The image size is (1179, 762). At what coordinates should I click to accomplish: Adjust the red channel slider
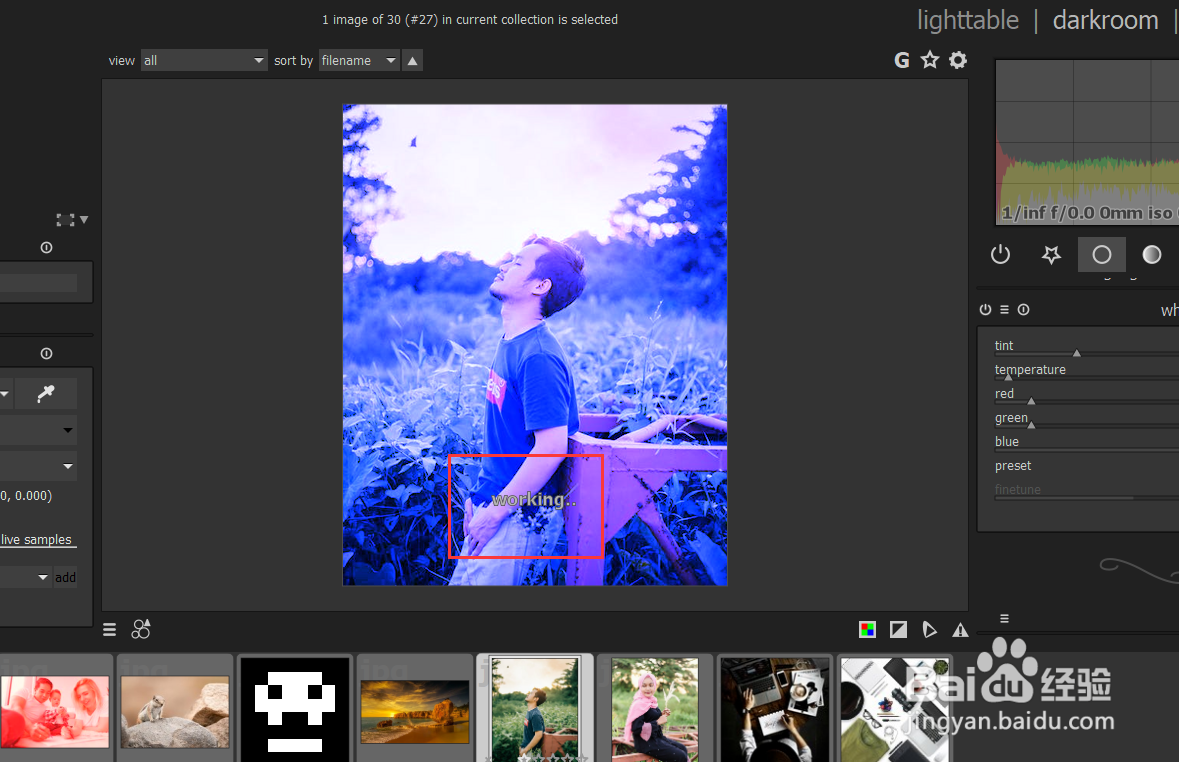[1087, 395]
